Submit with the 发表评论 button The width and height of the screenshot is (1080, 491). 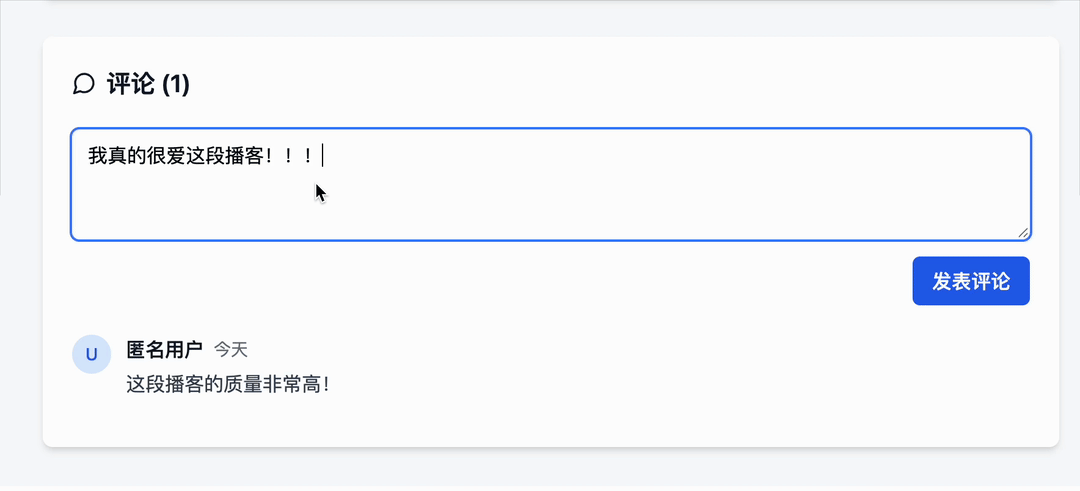pyautogui.click(x=970, y=281)
